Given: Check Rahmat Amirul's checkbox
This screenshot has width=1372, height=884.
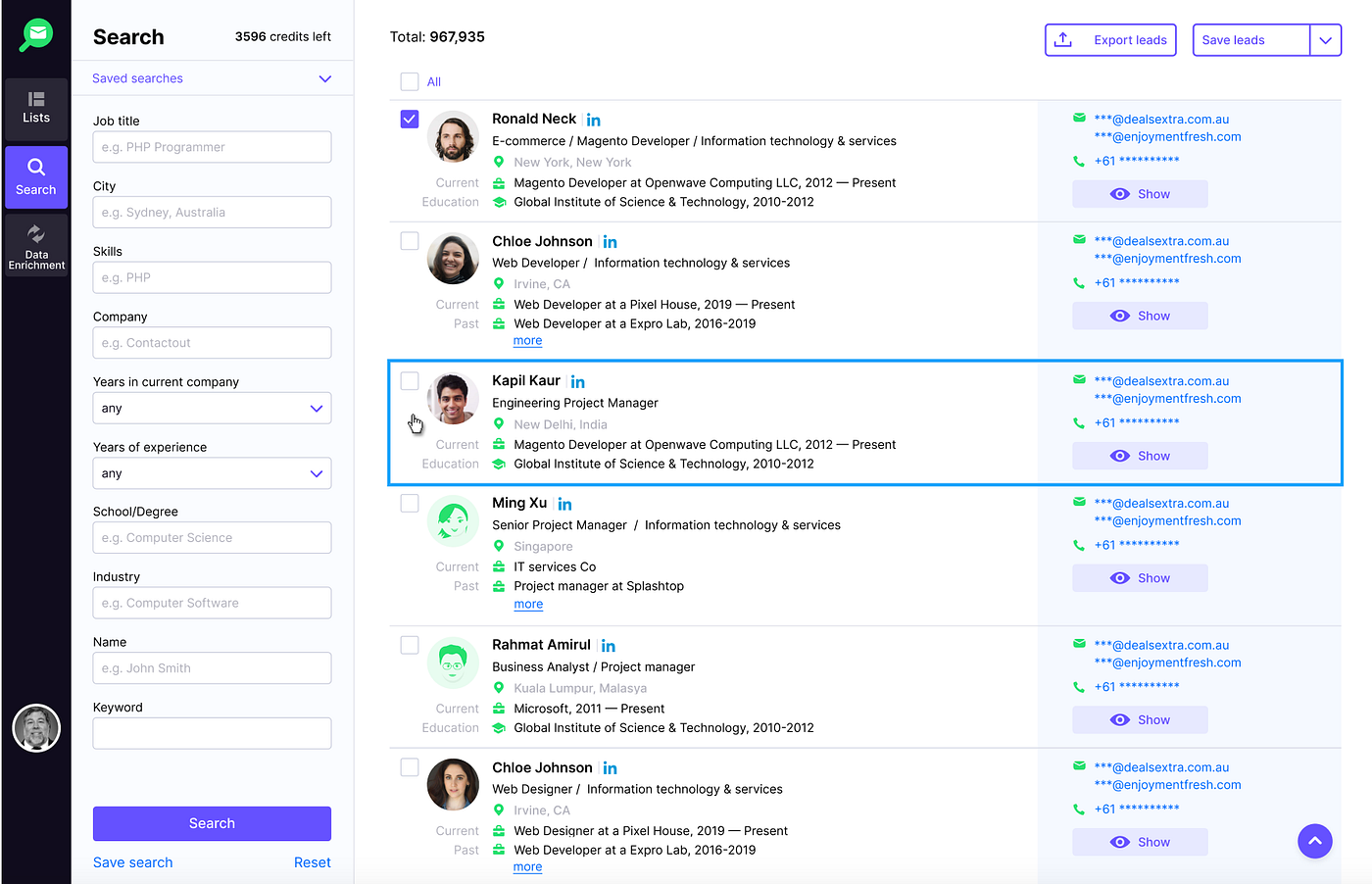Looking at the screenshot, I should click(x=410, y=645).
